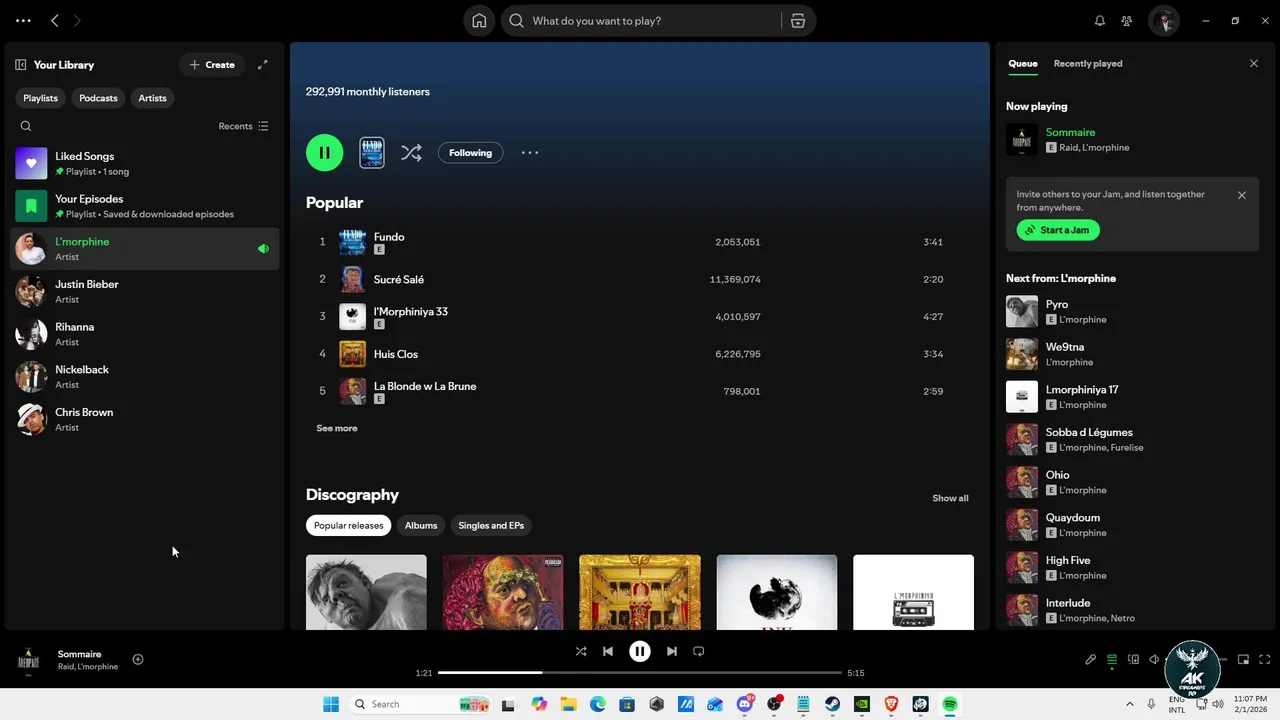
Task: Search in Your Library magnifier icon
Action: point(26,126)
